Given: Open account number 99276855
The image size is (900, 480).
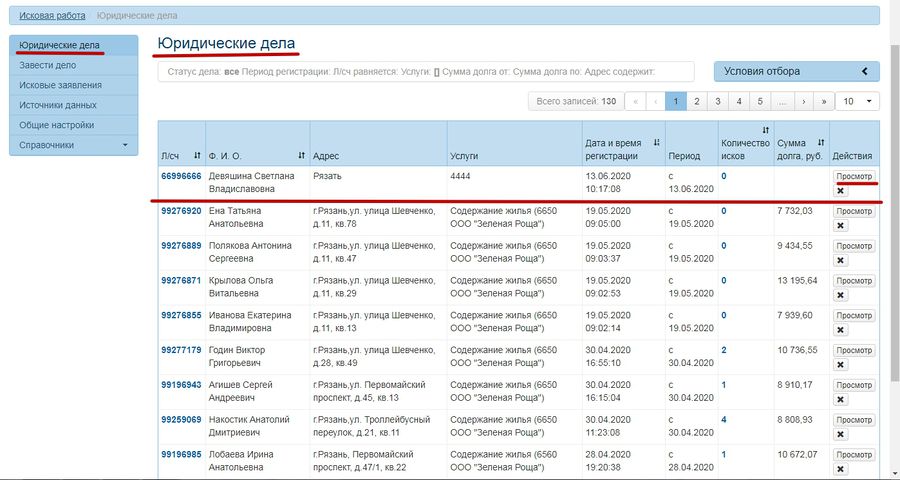Looking at the screenshot, I should [181, 315].
